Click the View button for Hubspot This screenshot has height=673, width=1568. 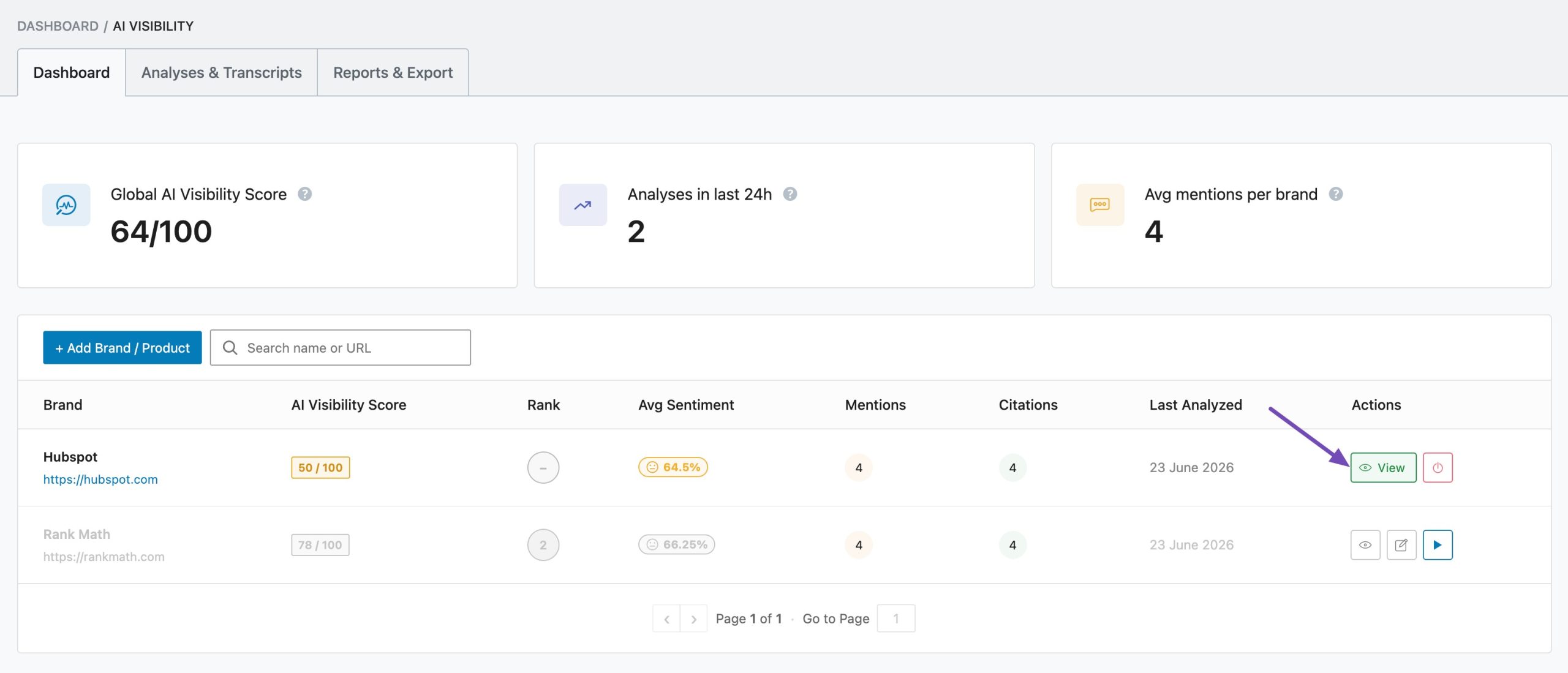tap(1383, 468)
